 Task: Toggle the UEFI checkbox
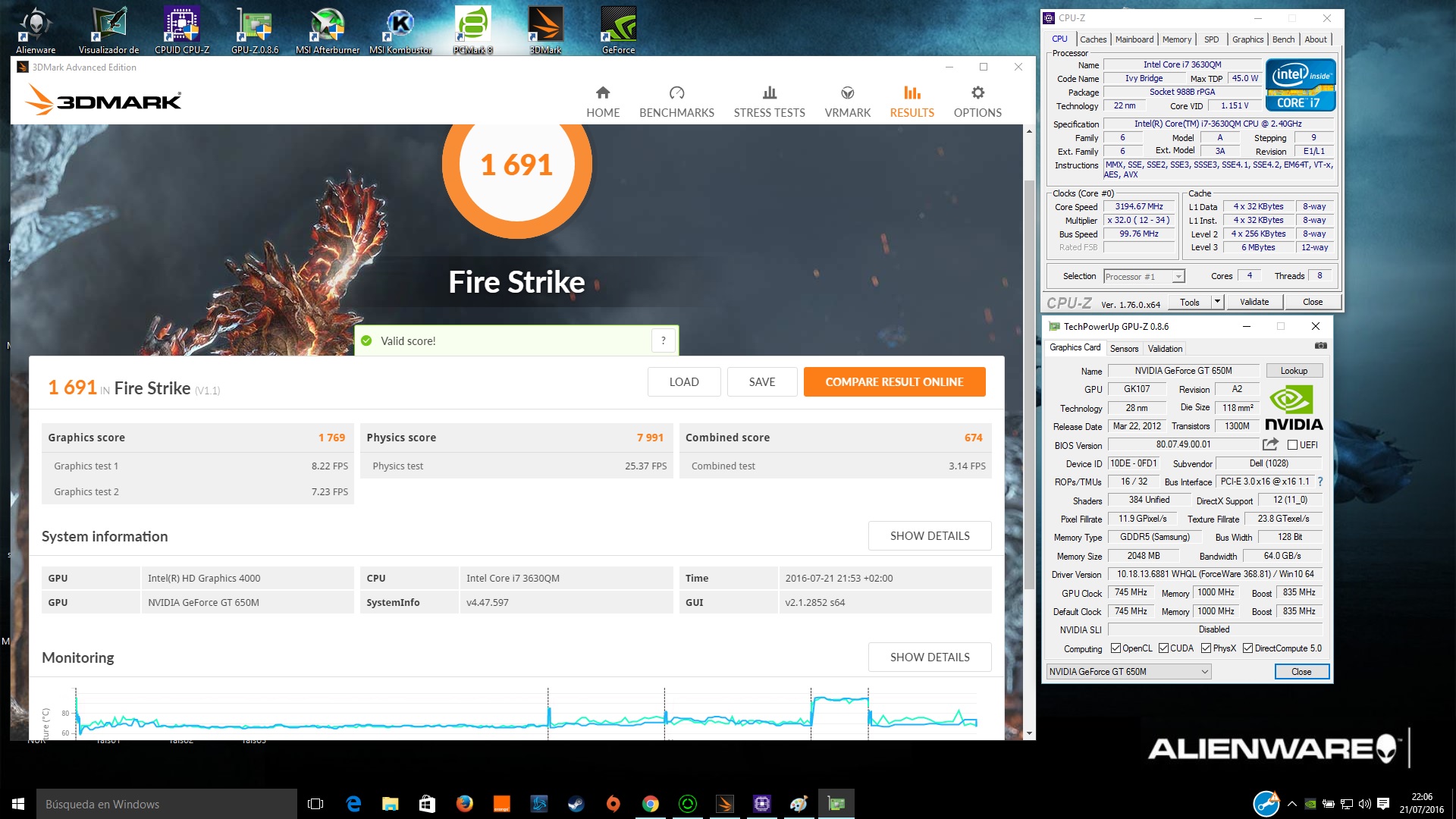1292,445
